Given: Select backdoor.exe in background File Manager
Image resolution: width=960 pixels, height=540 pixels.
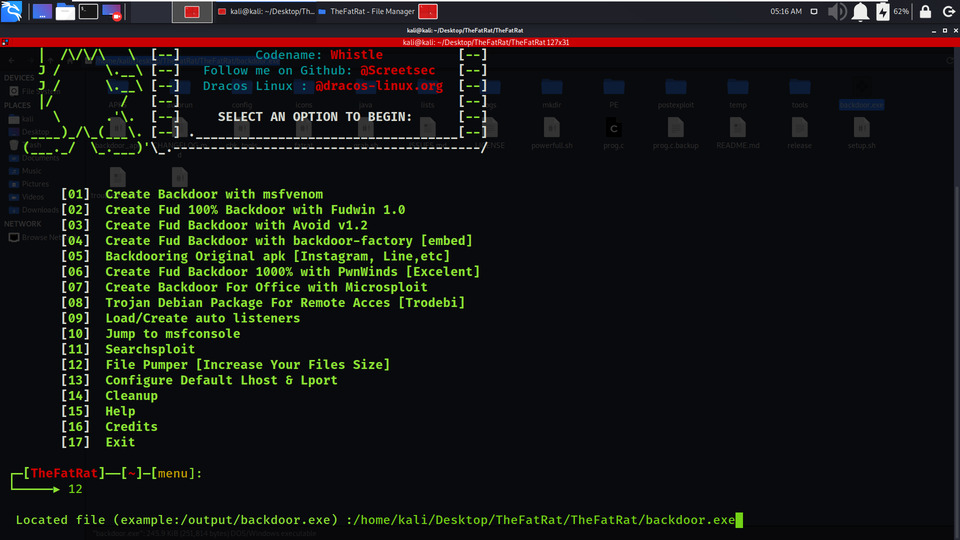Looking at the screenshot, I should coord(861,94).
